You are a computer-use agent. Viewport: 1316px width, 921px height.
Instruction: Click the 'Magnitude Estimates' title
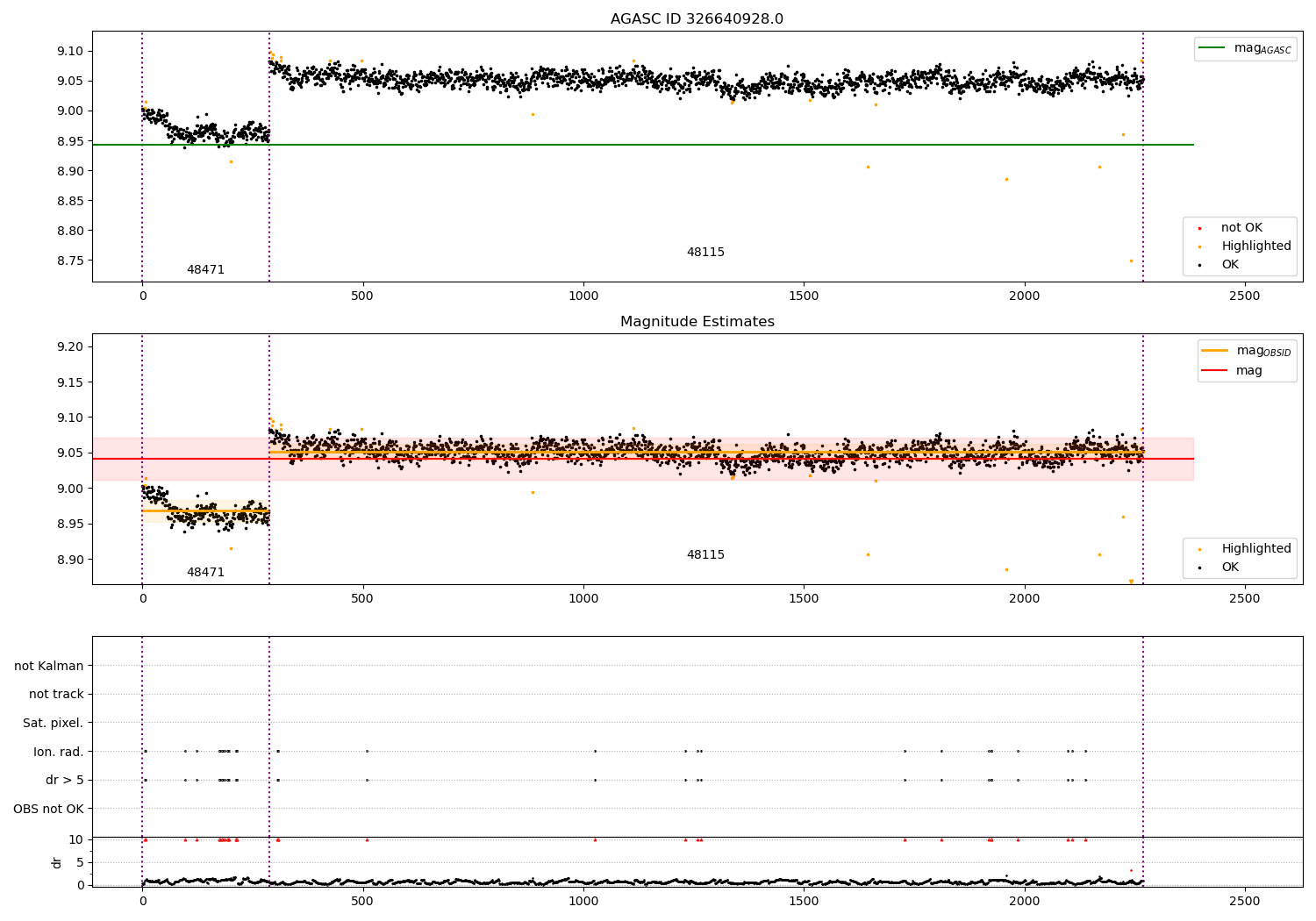coord(697,322)
